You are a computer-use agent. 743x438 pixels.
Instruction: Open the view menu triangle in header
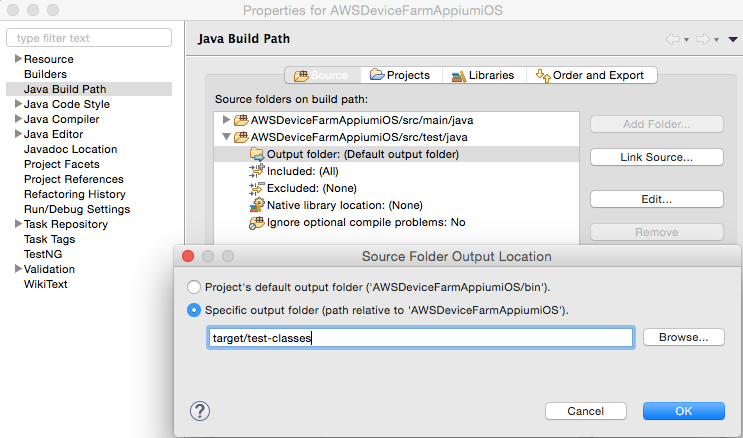(x=733, y=39)
